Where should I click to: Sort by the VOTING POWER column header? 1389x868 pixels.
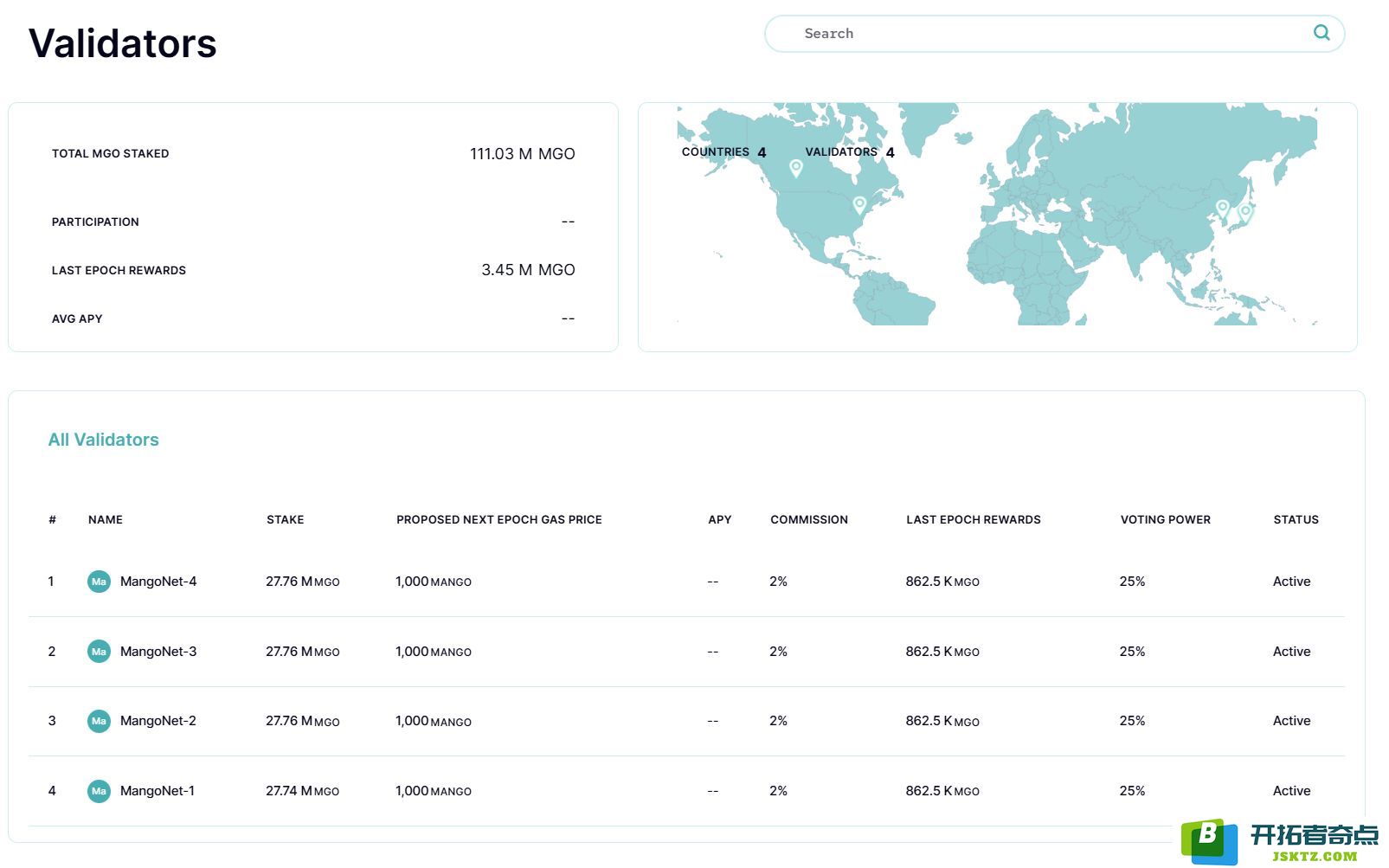[1166, 519]
